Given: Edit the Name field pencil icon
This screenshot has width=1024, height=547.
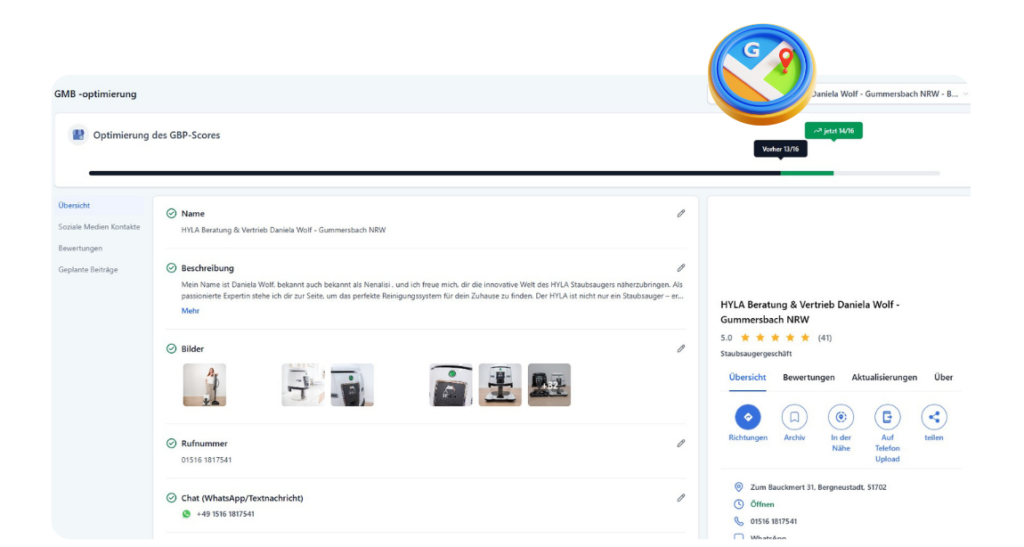Looking at the screenshot, I should [x=681, y=213].
